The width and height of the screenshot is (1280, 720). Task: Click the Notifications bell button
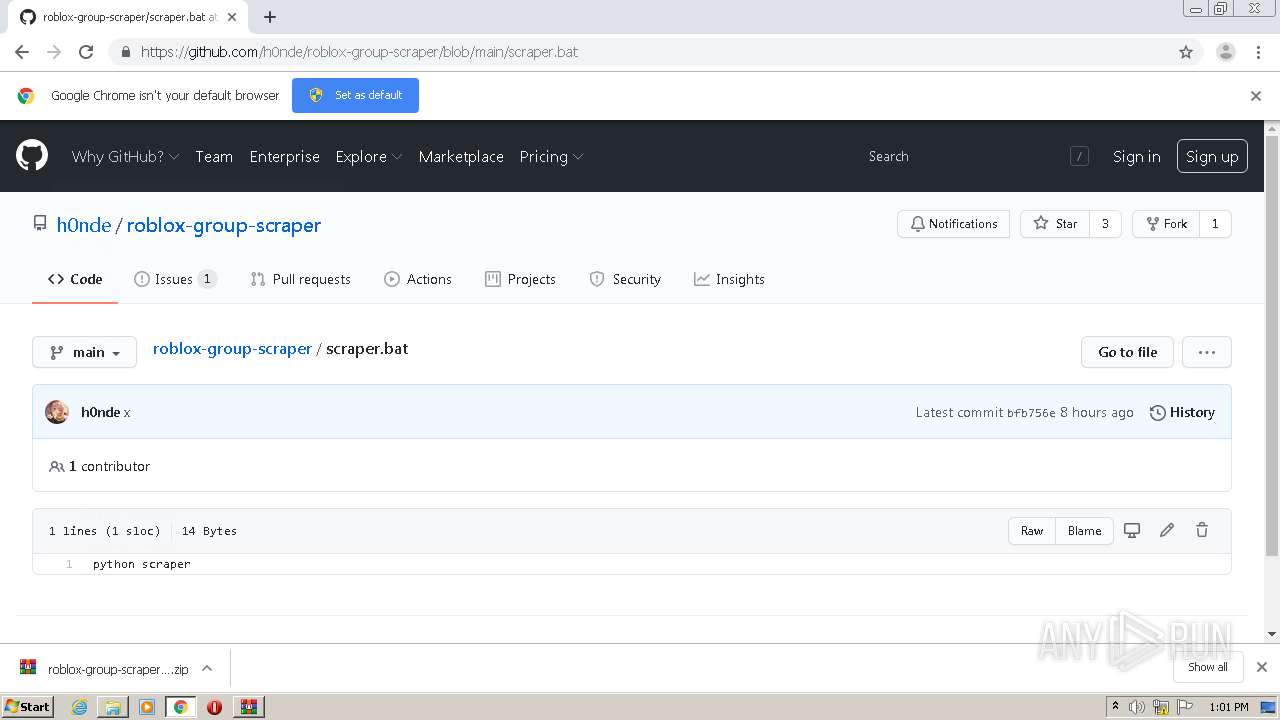tap(953, 224)
